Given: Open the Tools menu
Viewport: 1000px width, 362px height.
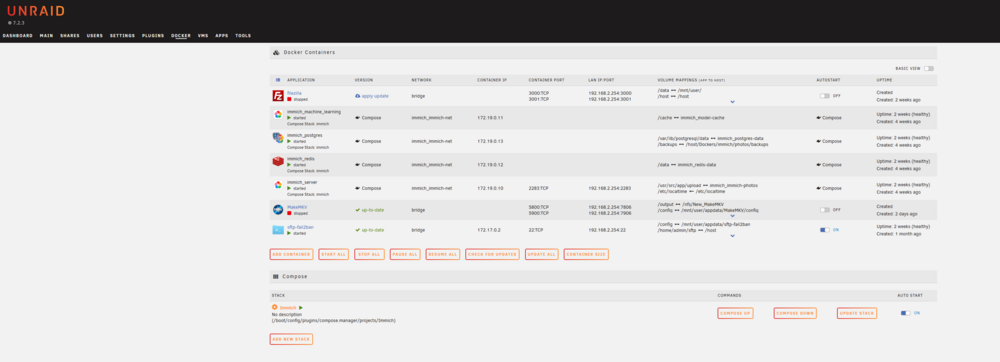Looking at the screenshot, I should 243,36.
